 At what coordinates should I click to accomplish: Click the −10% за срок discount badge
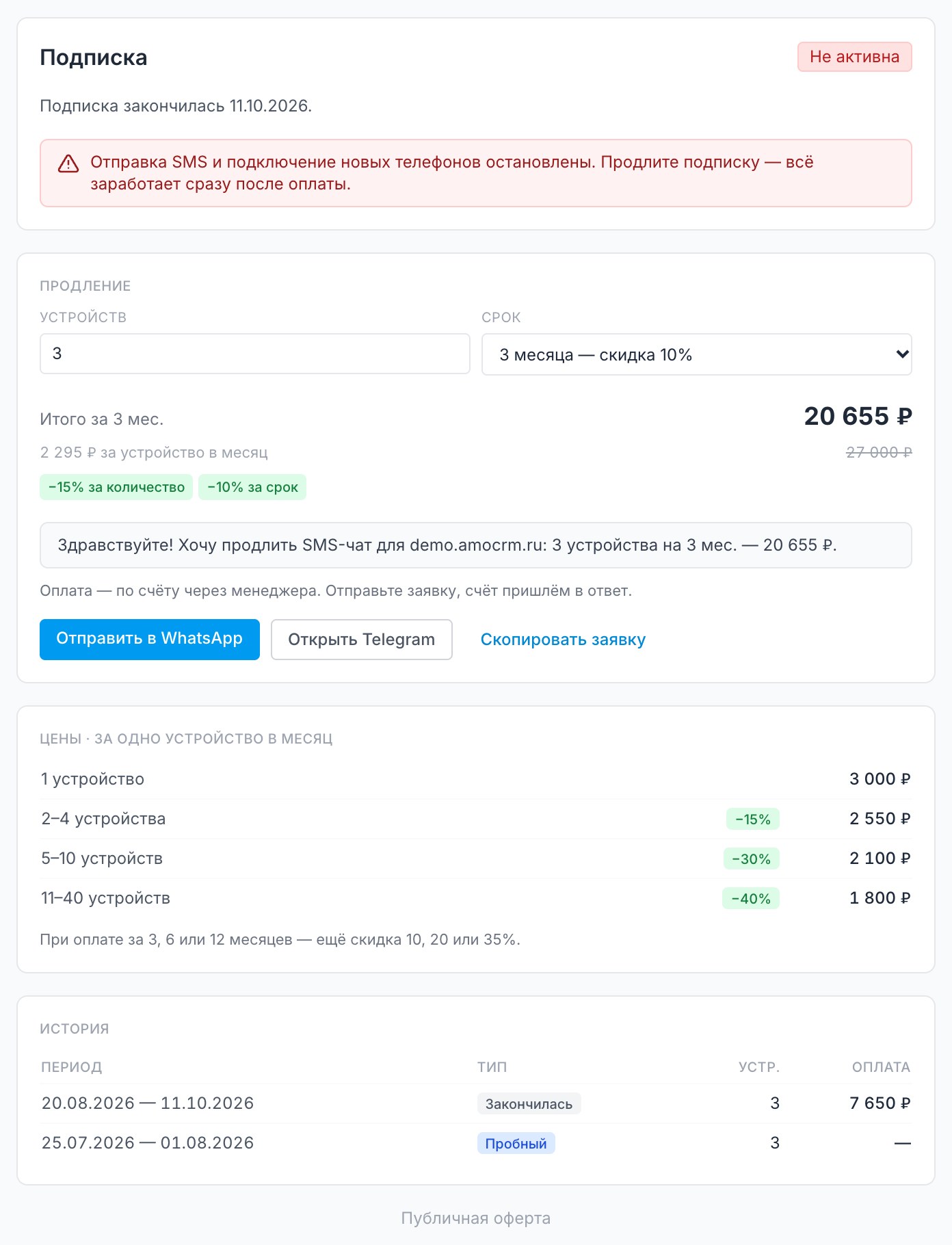tap(252, 487)
